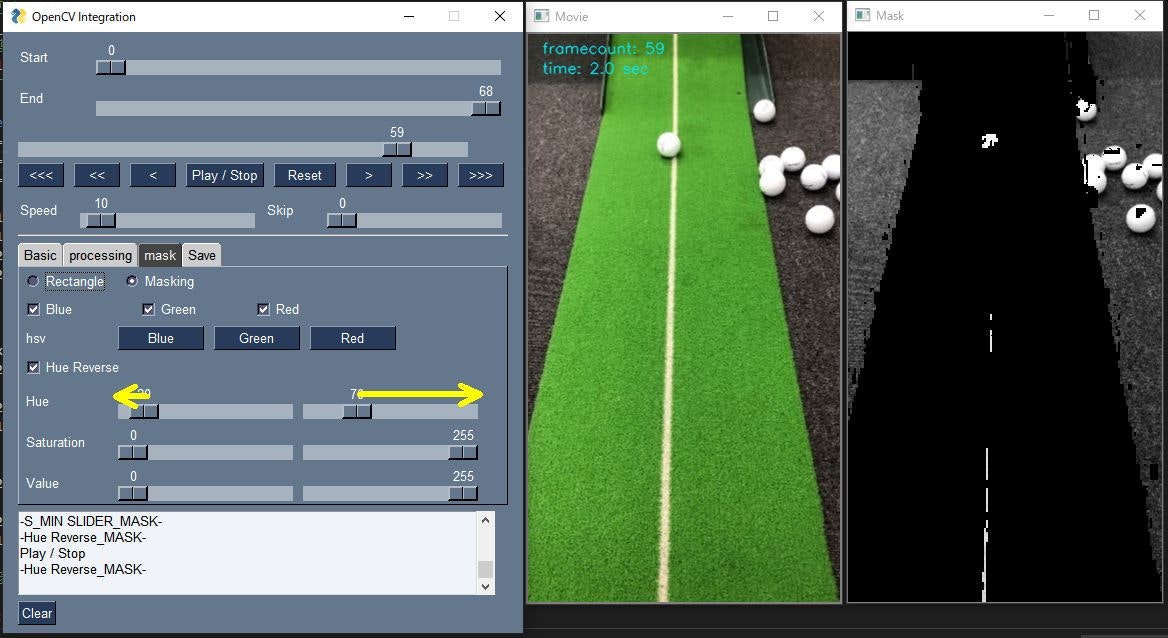The width and height of the screenshot is (1168, 638).
Task: Step forward one frame with > button
Action: tap(369, 175)
